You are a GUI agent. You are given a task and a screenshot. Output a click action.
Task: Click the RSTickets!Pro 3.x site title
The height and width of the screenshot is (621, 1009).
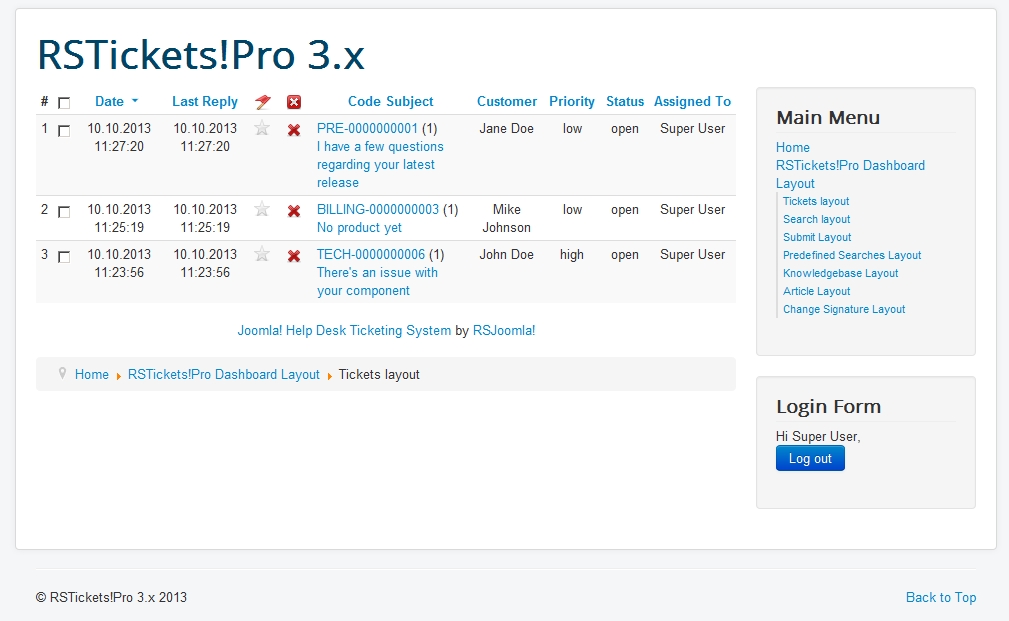(201, 55)
